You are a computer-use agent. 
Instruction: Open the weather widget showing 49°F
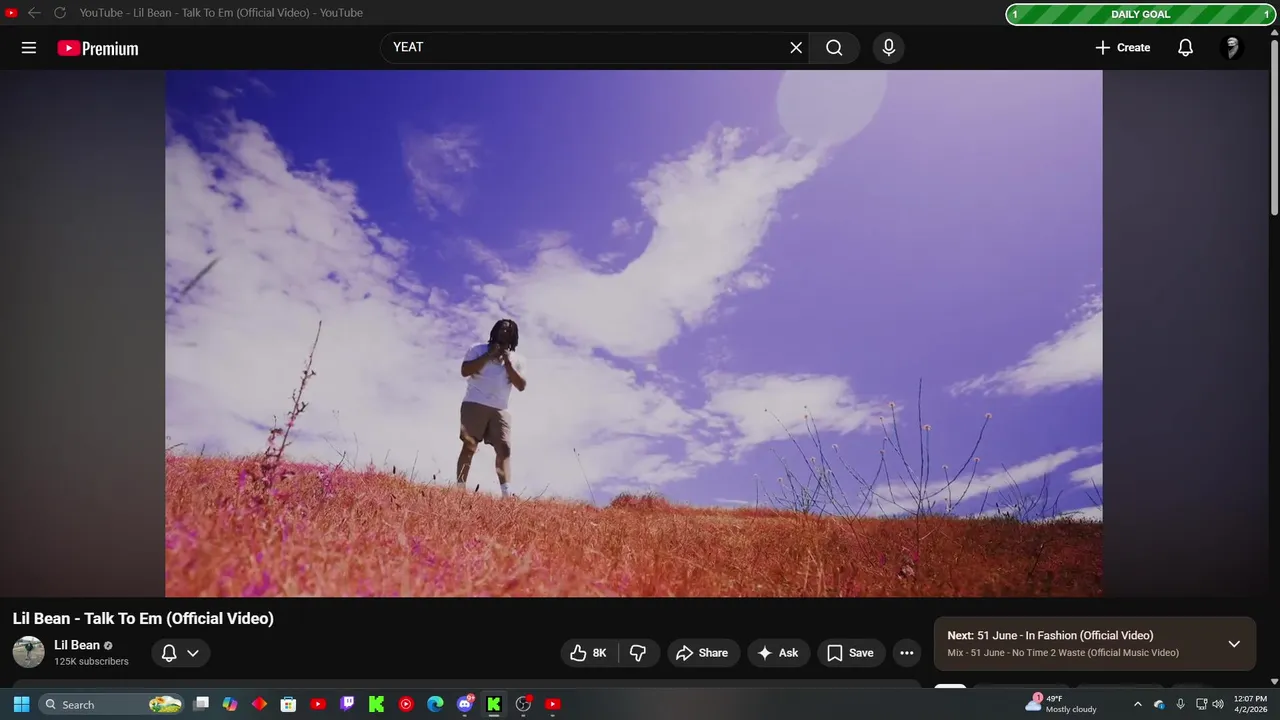click(1061, 703)
